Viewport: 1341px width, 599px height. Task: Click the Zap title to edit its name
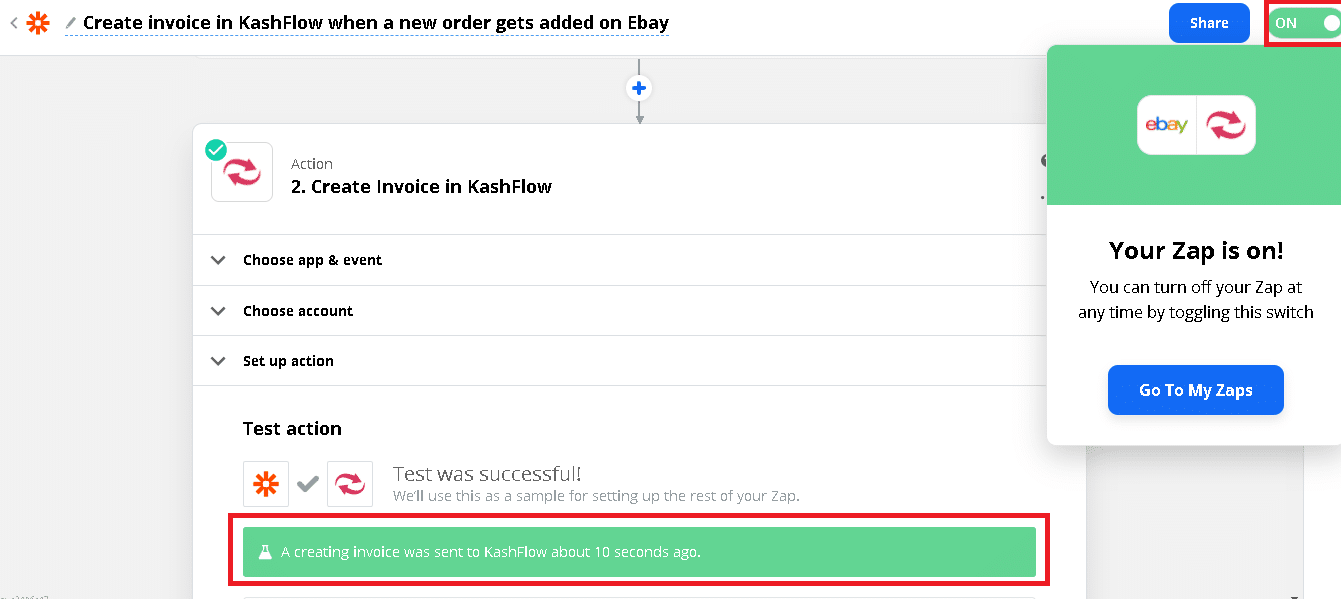[x=375, y=22]
